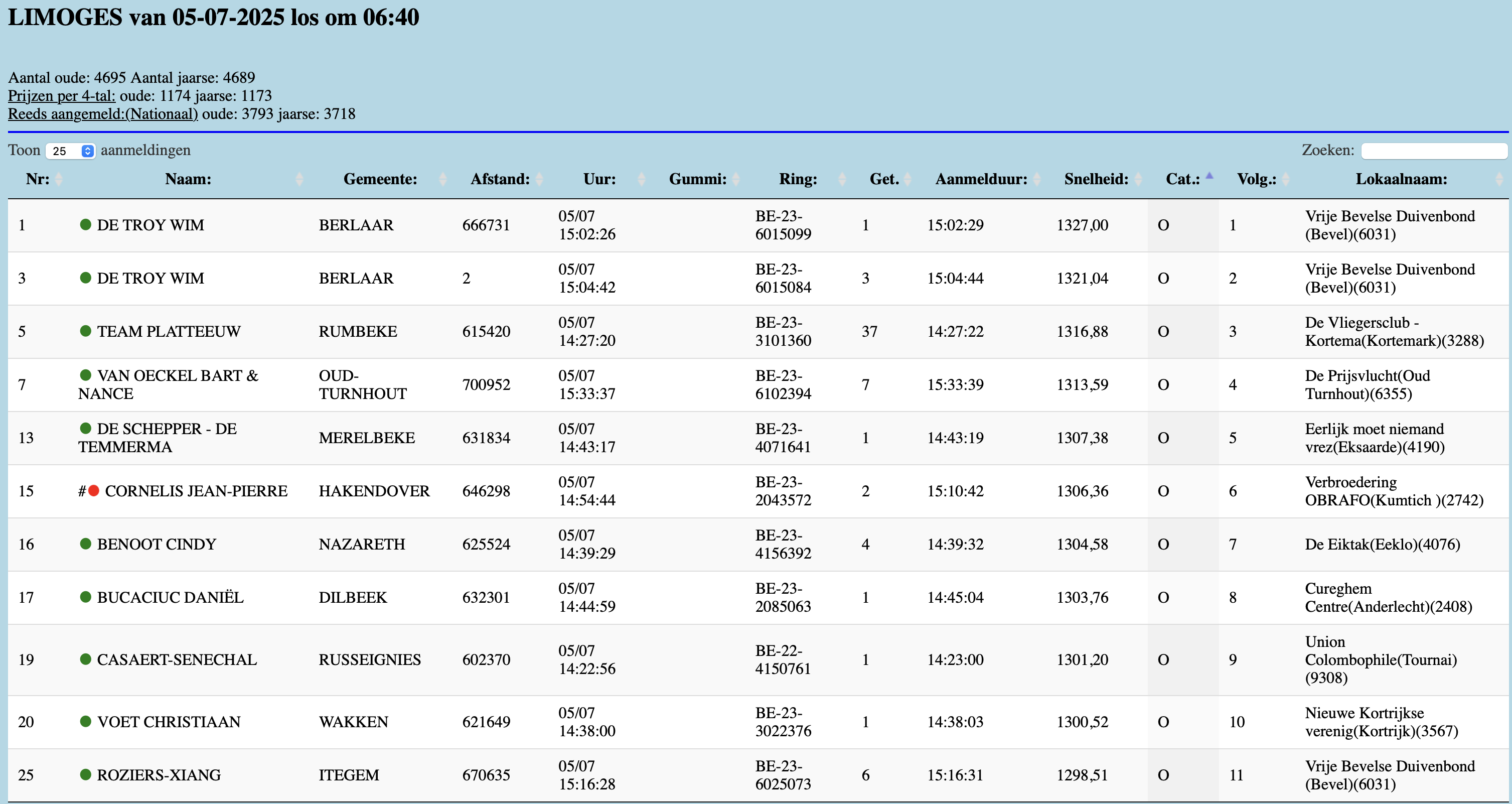Open the Prijzen per 4-tal link

pyautogui.click(x=62, y=96)
